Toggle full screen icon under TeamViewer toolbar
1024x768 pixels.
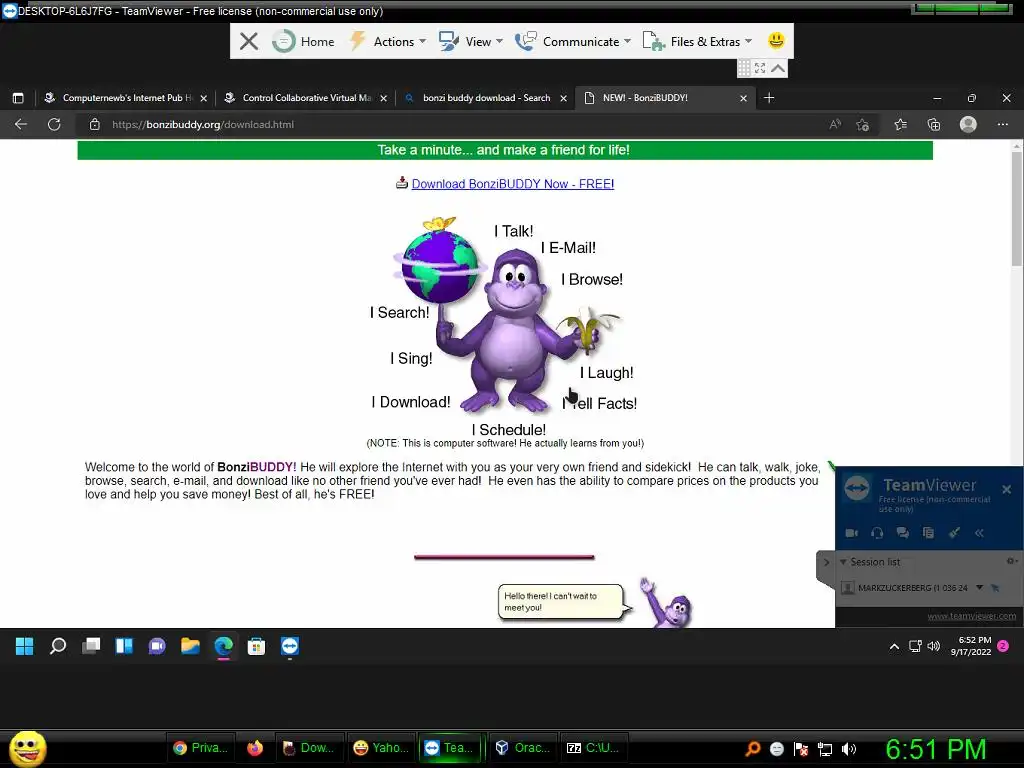click(x=760, y=67)
